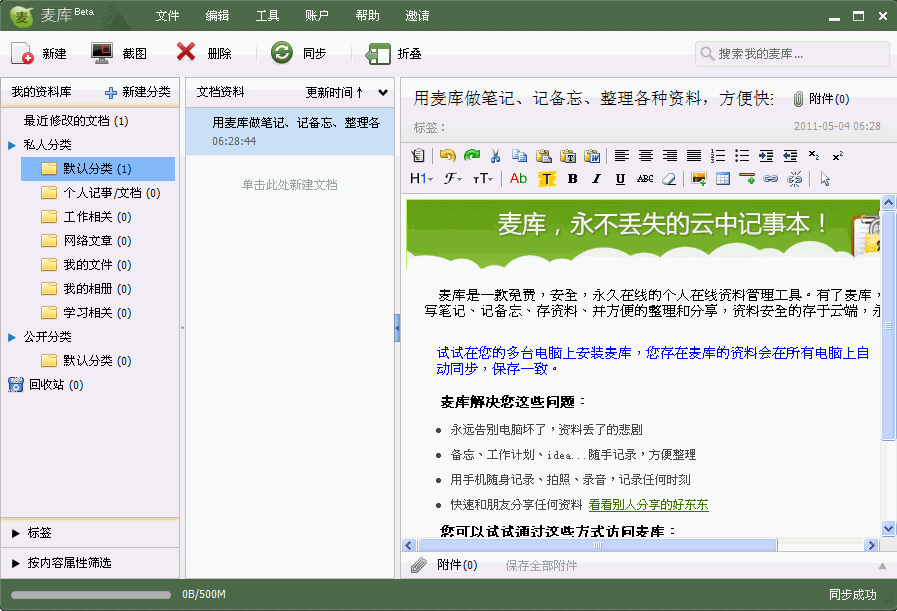Pick the Ab text color
897x611 pixels.
pos(518,179)
